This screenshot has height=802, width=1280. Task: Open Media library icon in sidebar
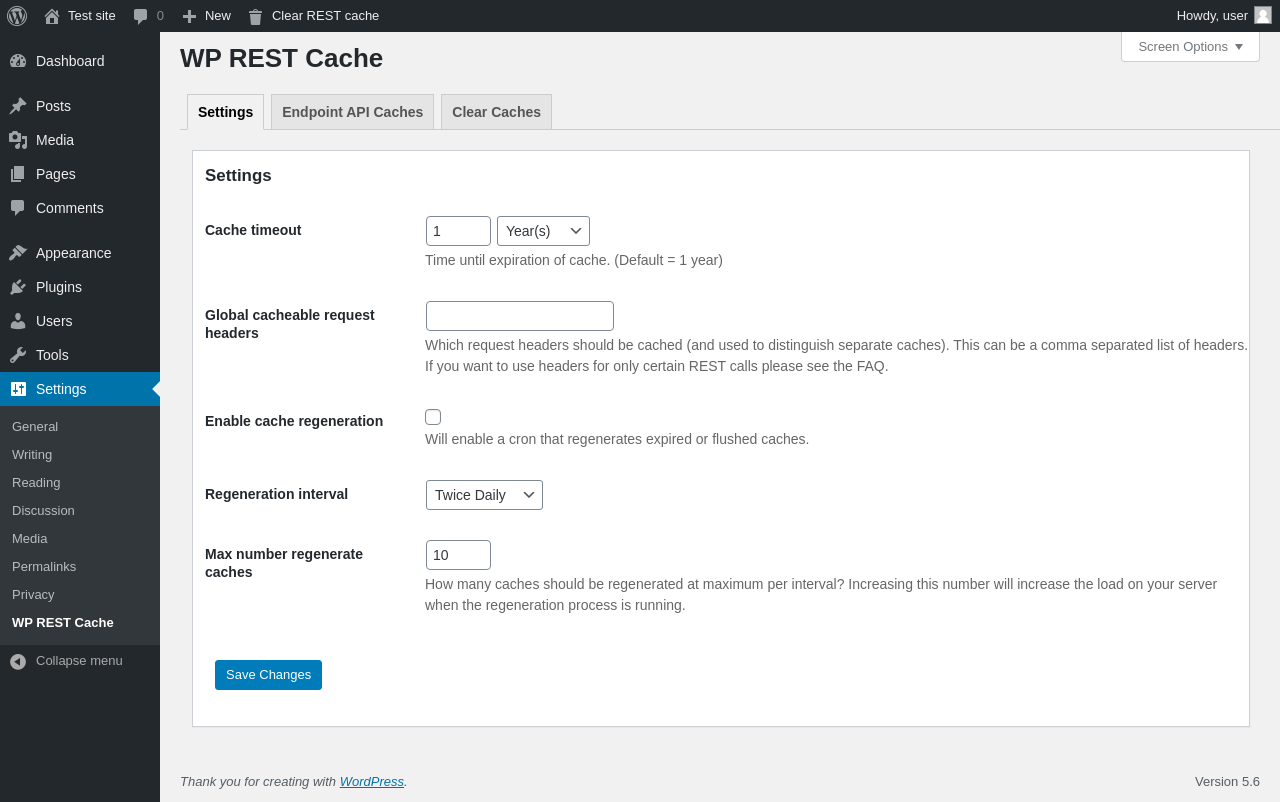coord(18,140)
